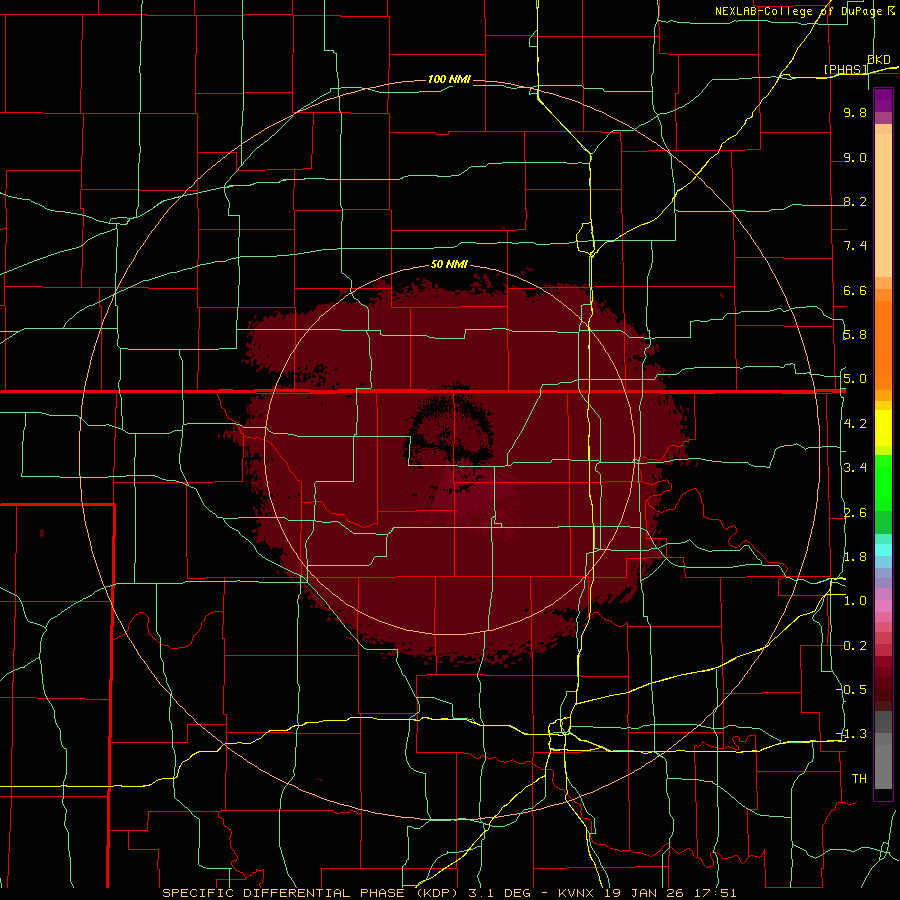Click the 0.2 scale value
900x900 pixels.
(855, 646)
